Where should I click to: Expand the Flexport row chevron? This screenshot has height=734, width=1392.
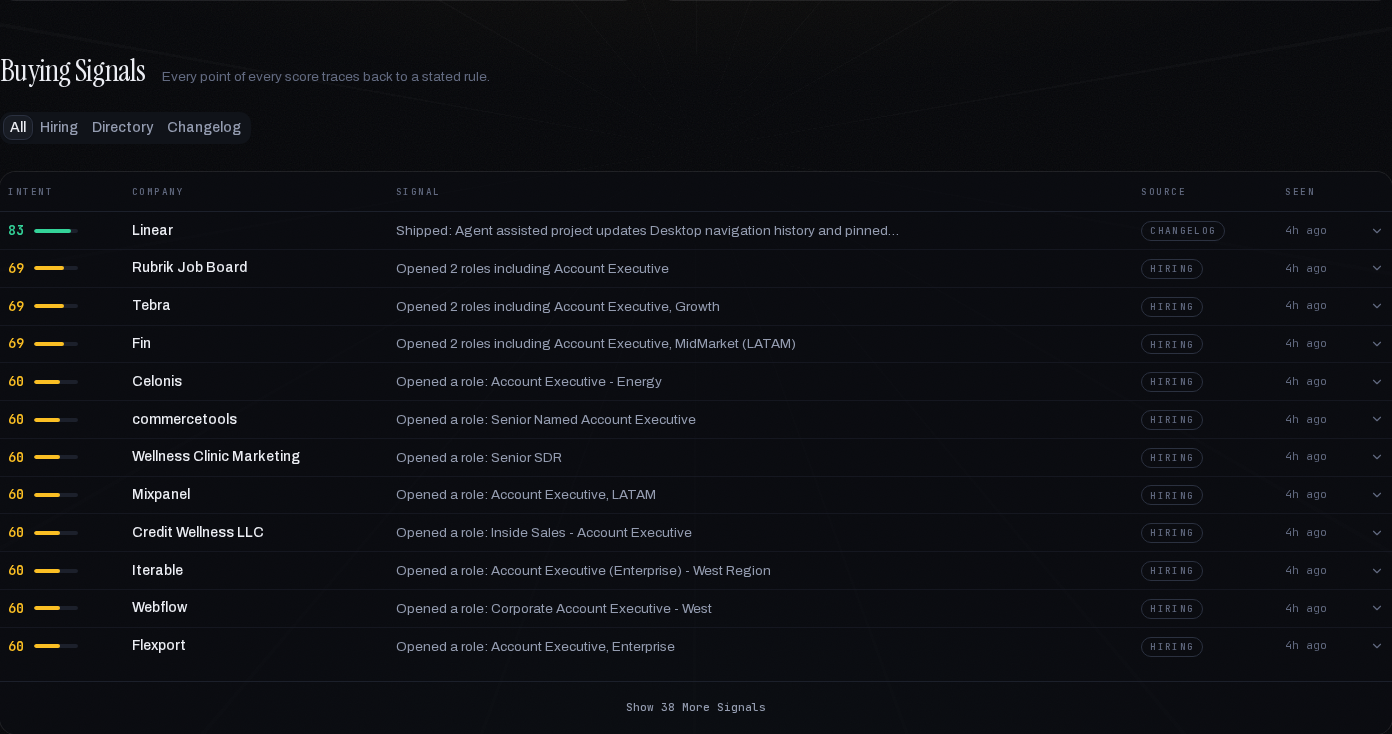coord(1376,646)
